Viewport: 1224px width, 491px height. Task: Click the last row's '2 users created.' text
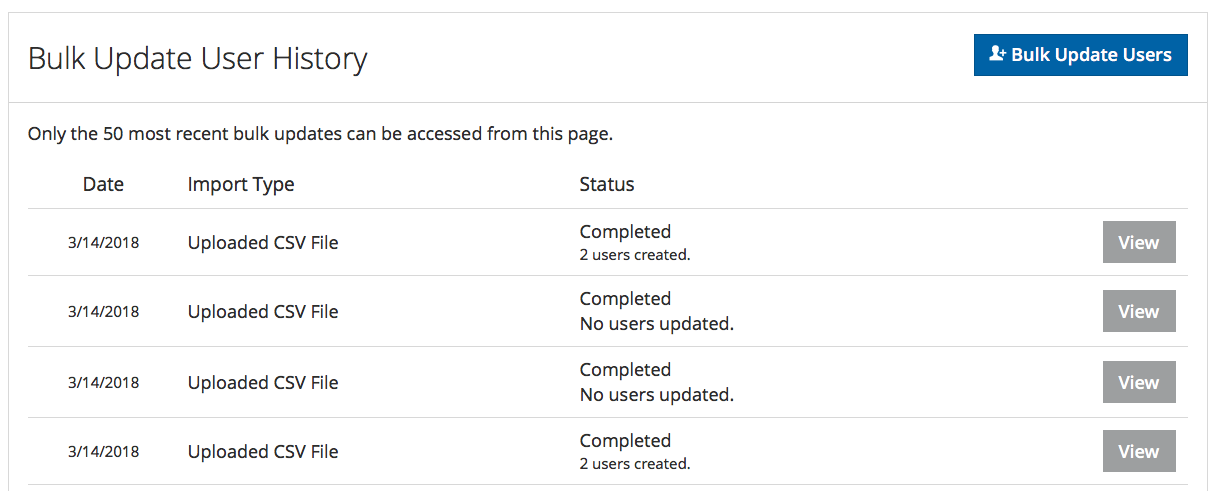pyautogui.click(x=635, y=464)
